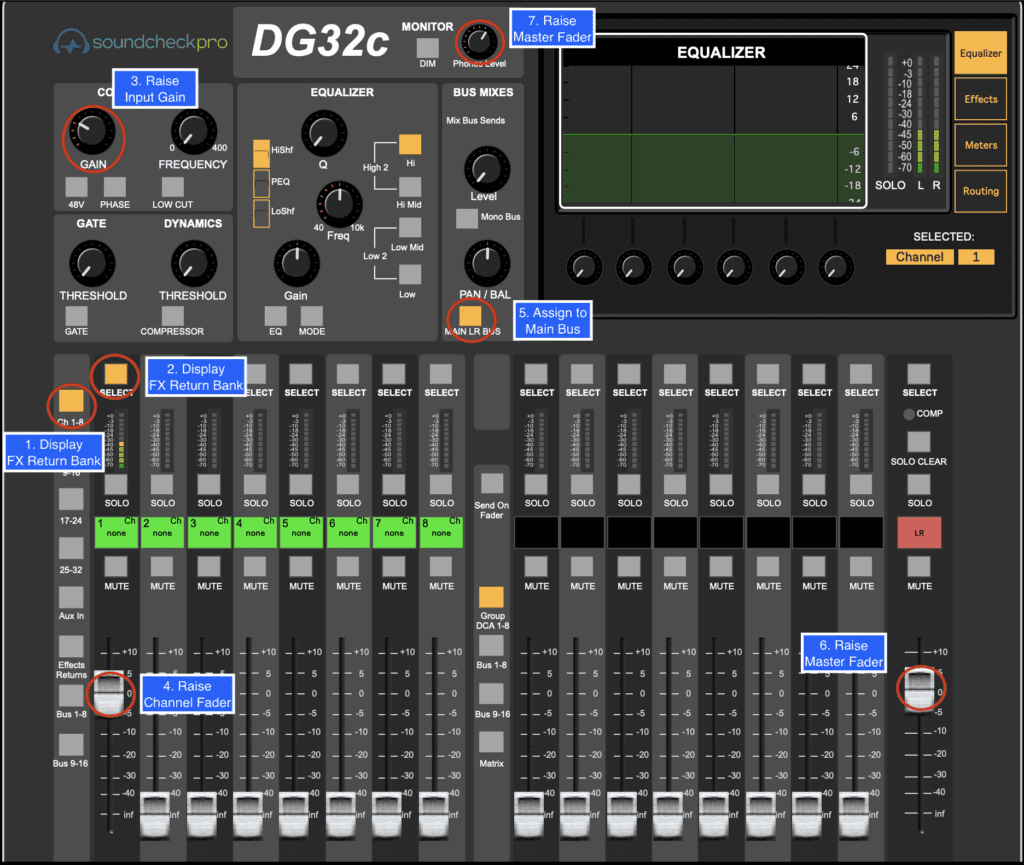Click the GATE section THRESHOLD knob

[x=92, y=264]
